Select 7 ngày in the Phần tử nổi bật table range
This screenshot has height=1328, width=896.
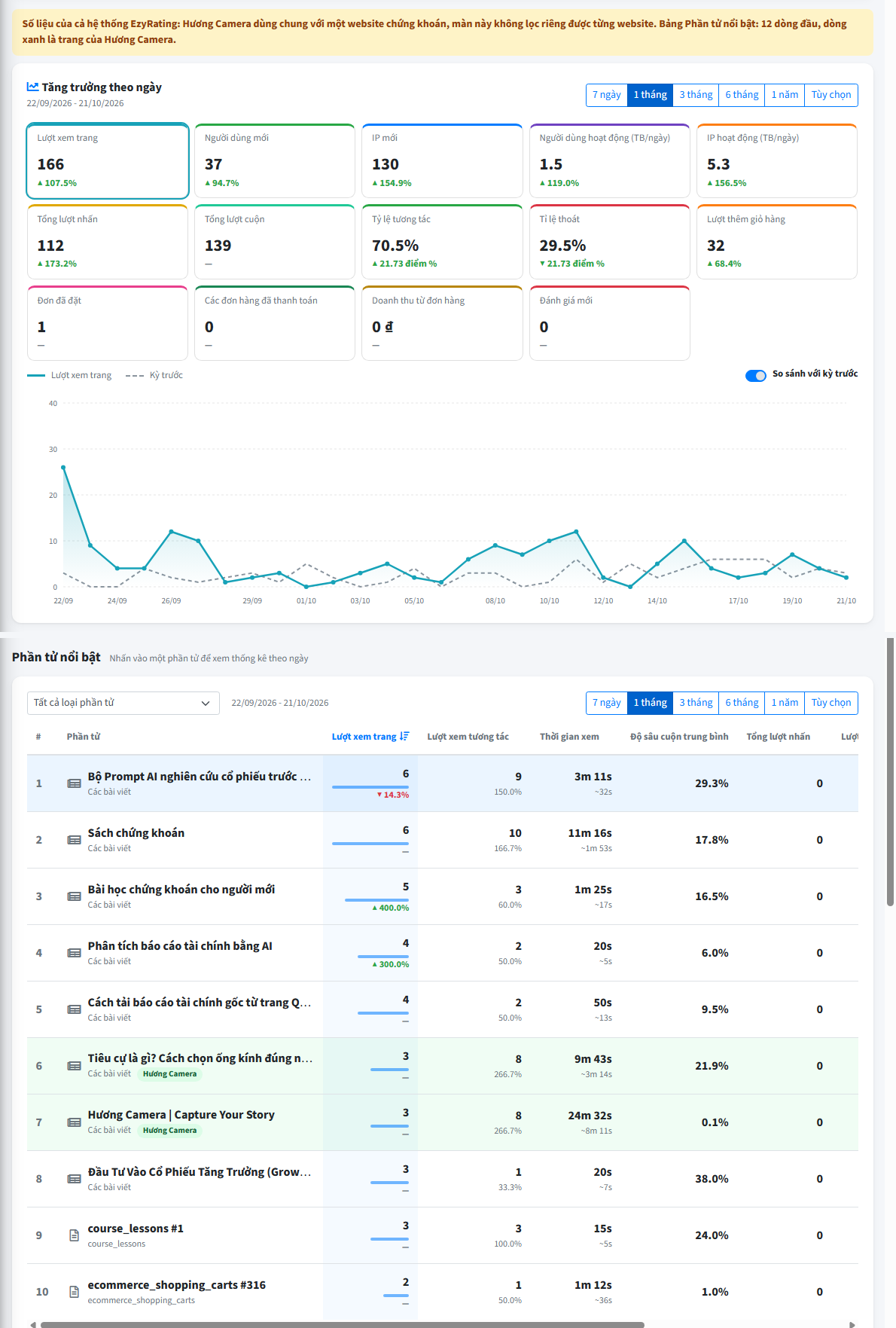coord(606,703)
